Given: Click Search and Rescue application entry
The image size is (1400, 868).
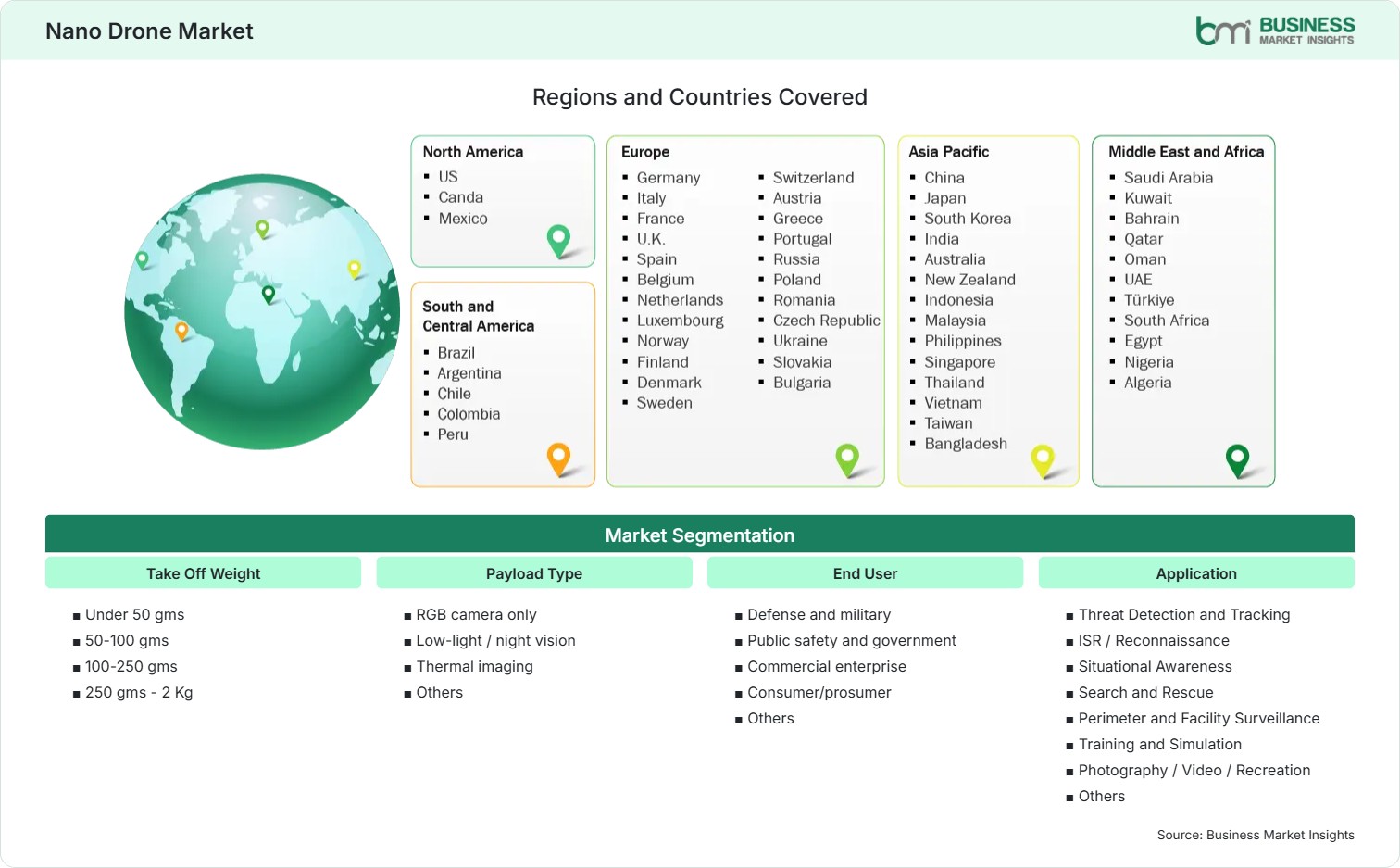Looking at the screenshot, I should [x=1145, y=692].
